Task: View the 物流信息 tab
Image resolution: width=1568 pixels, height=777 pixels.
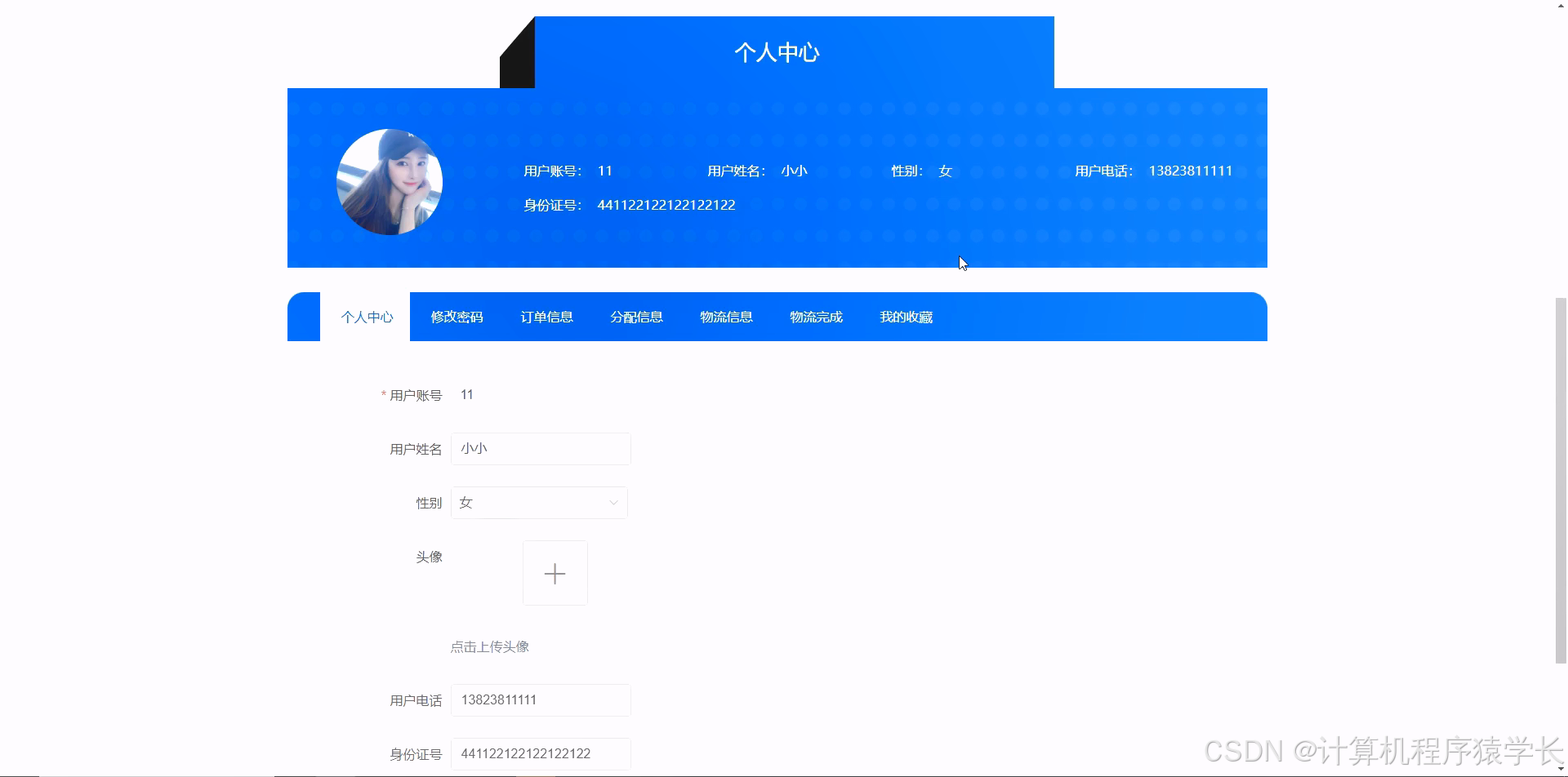Action: tap(726, 317)
